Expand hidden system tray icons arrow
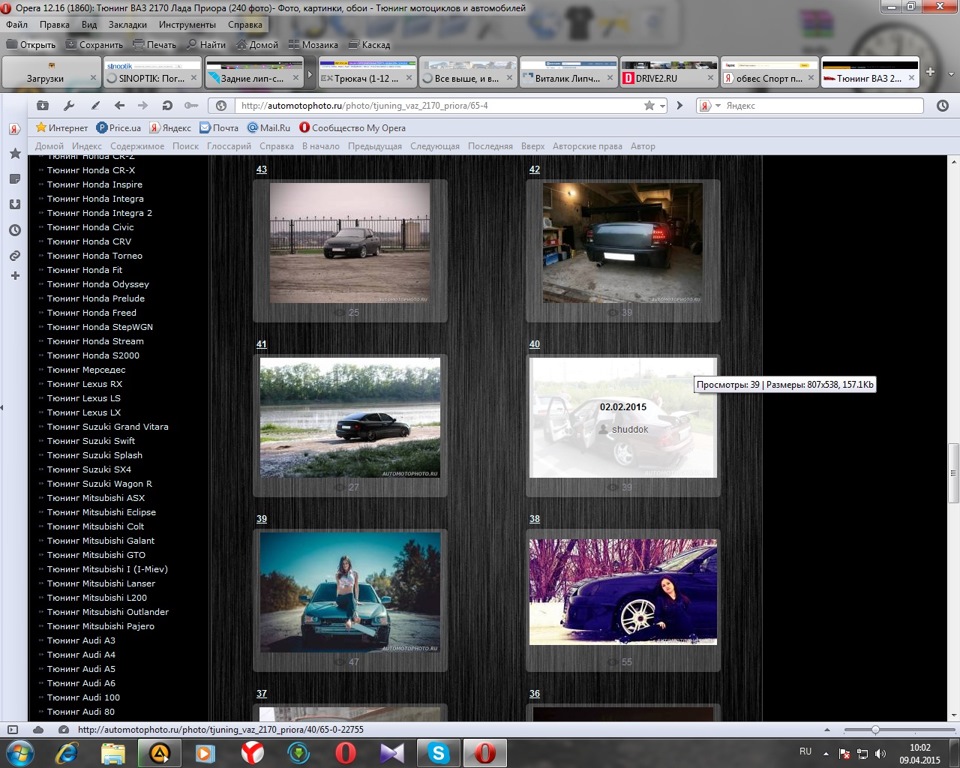 [x=826, y=753]
